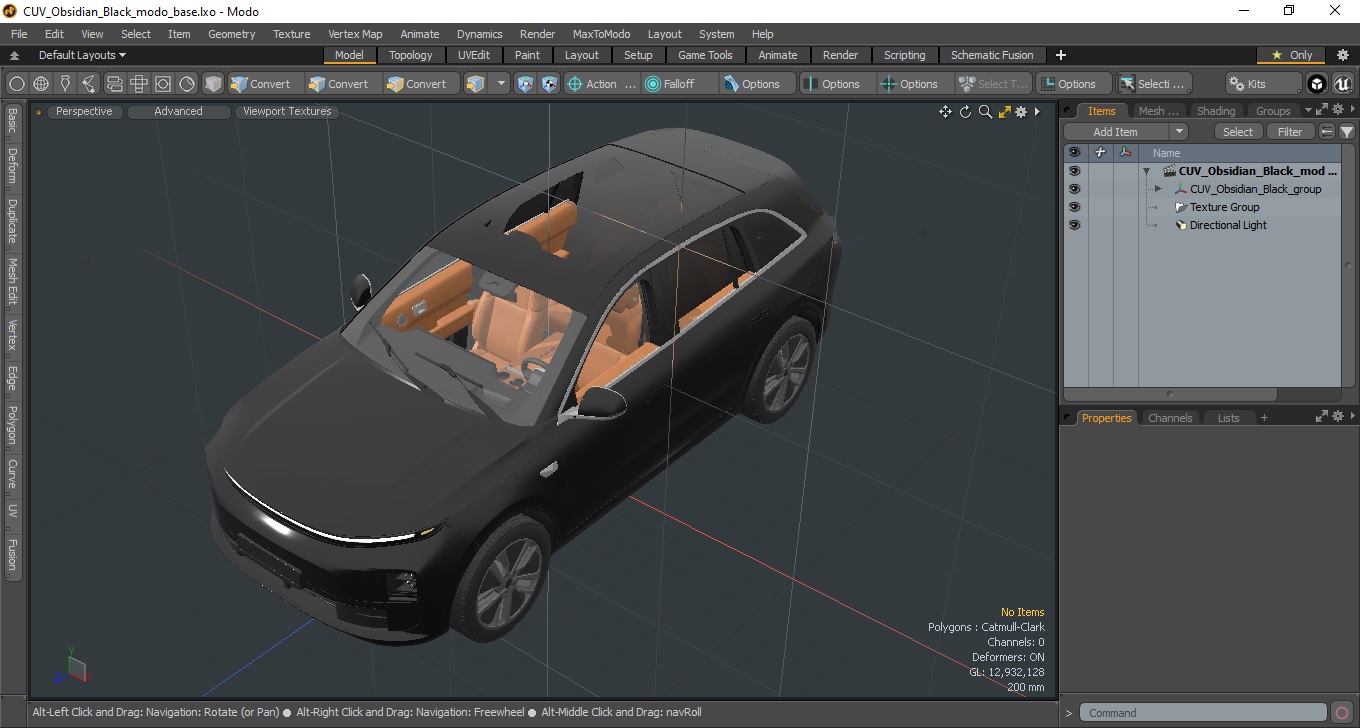Click the Unreal Engine logo icon
1360x728 pixels.
click(1342, 84)
